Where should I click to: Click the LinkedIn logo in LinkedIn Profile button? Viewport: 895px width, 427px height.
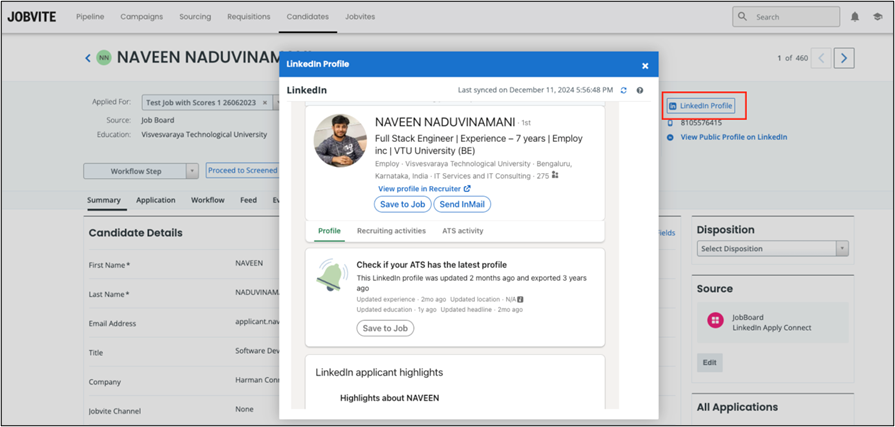tap(673, 106)
